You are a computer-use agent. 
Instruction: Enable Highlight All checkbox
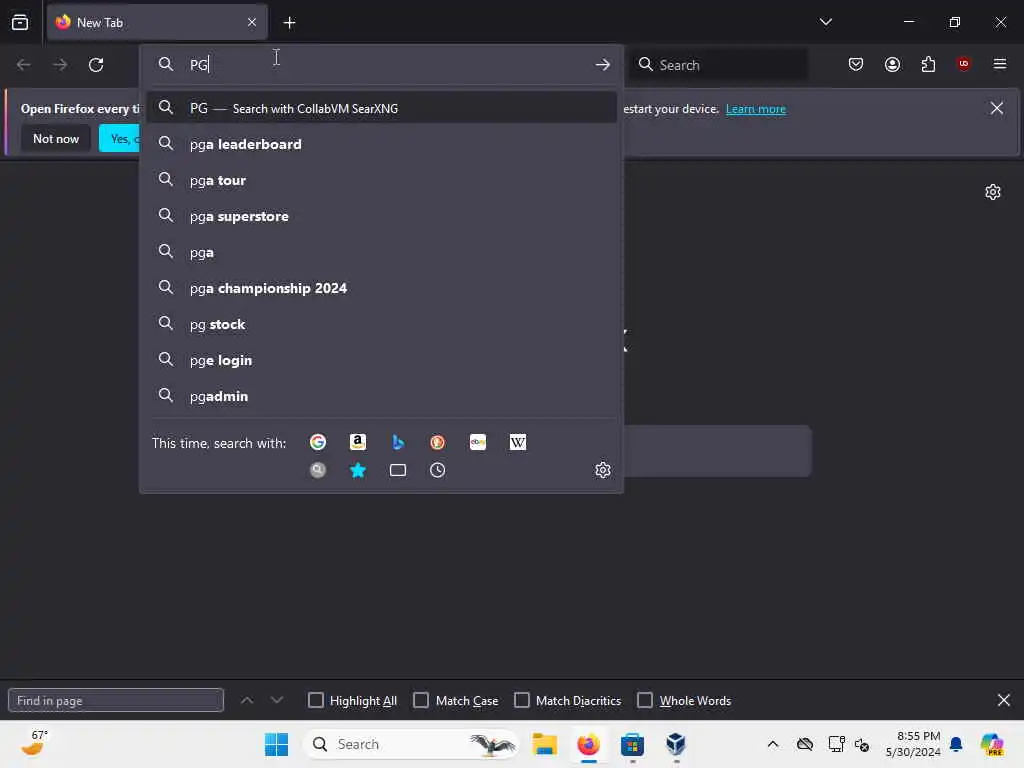tap(315, 700)
